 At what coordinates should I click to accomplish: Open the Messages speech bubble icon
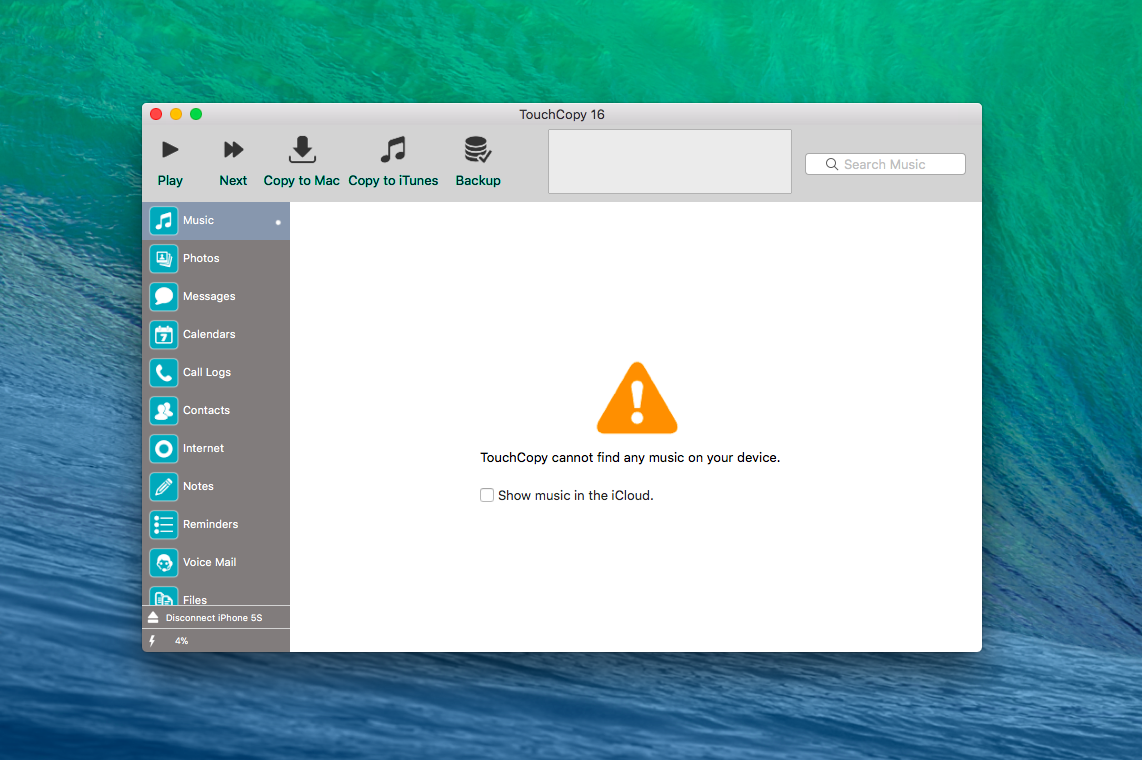point(164,296)
